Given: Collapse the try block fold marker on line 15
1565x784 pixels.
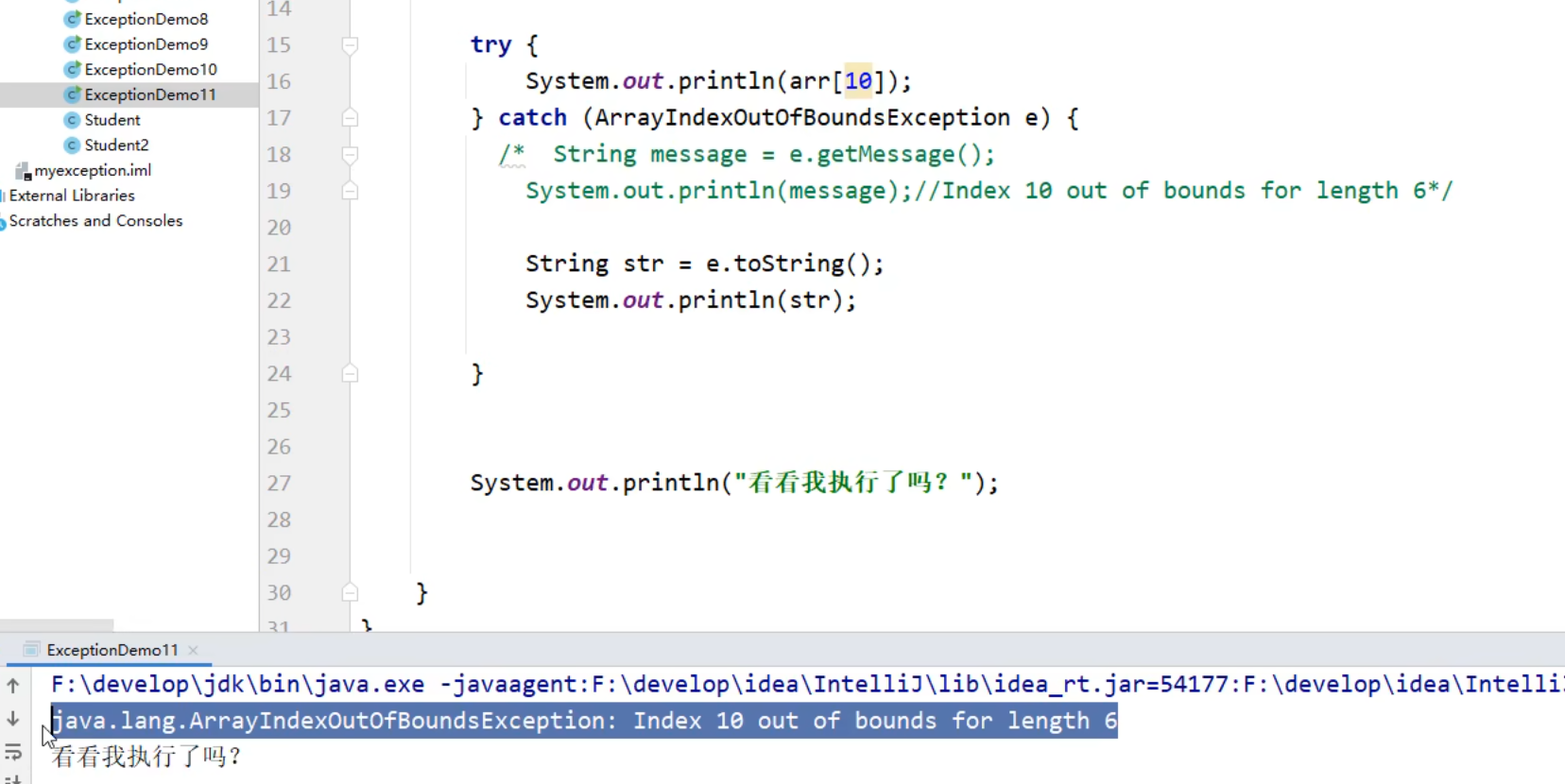Looking at the screenshot, I should tap(350, 45).
